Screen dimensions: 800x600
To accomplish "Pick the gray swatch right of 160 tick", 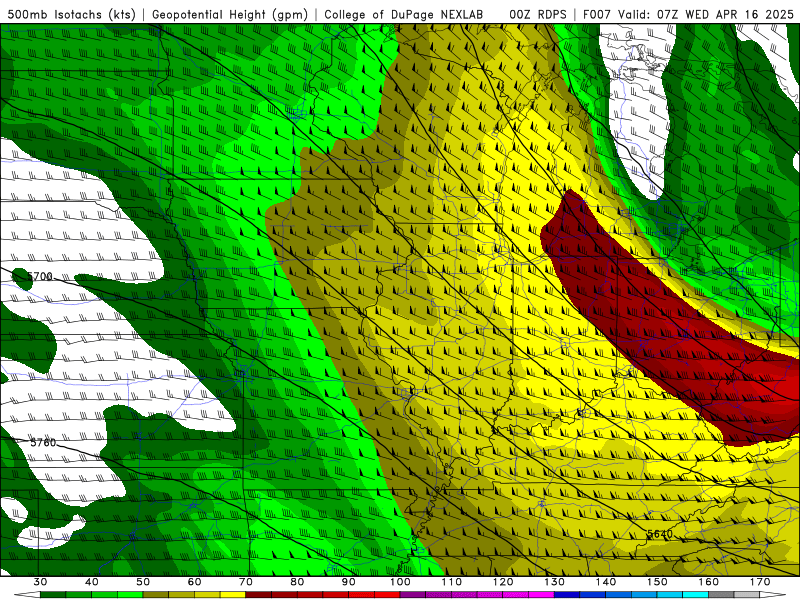I will click(x=721, y=595).
